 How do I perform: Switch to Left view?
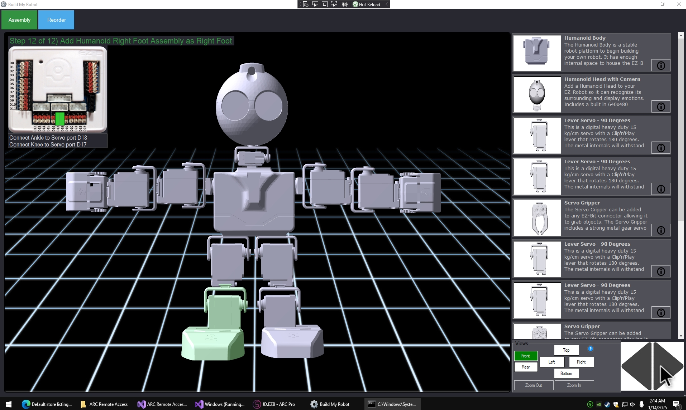click(x=552, y=362)
